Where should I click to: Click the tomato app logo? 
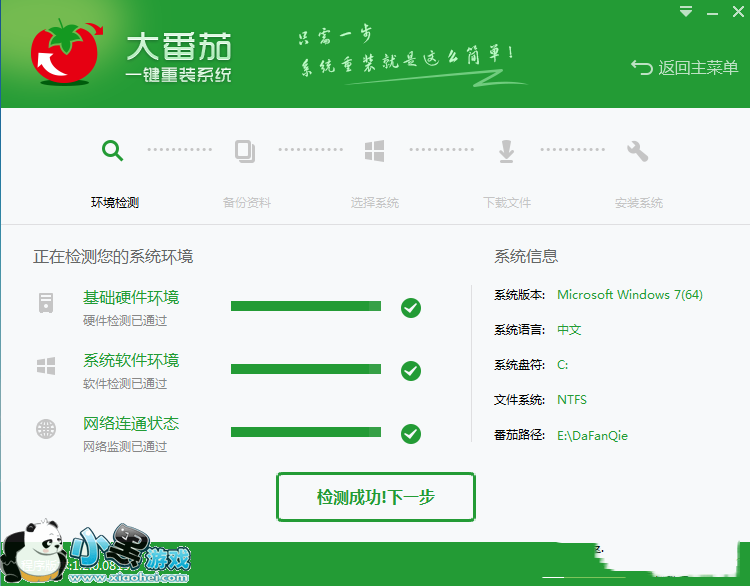[67, 52]
